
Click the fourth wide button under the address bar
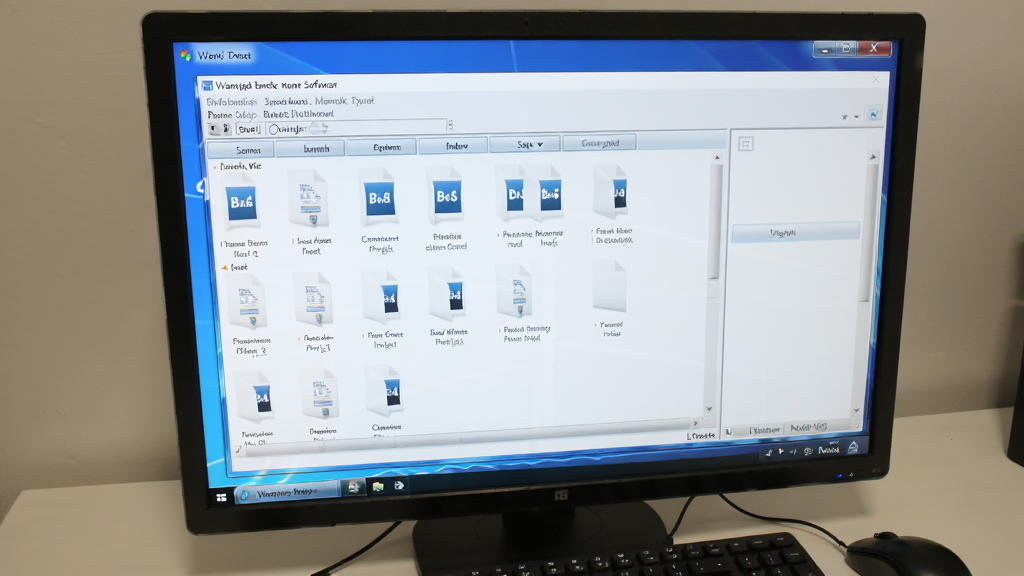[453, 146]
